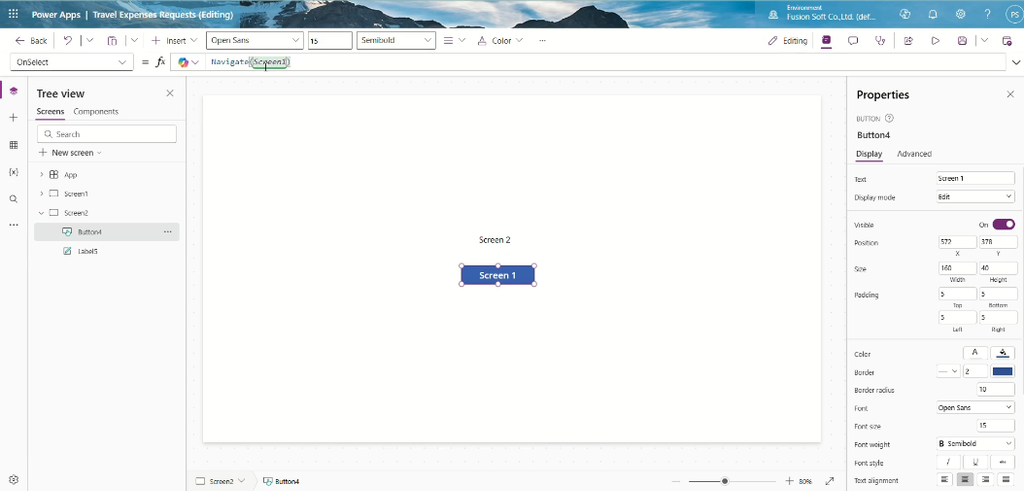
Task: Open the App checker stethoscope icon
Action: tap(880, 40)
